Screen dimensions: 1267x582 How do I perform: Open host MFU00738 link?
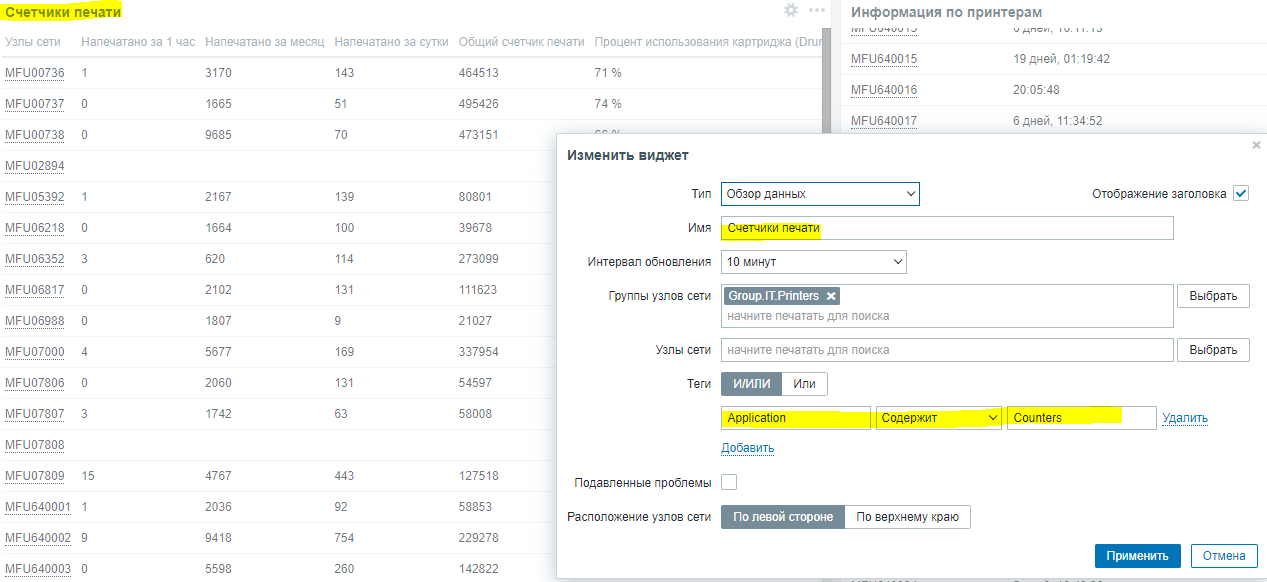point(35,135)
